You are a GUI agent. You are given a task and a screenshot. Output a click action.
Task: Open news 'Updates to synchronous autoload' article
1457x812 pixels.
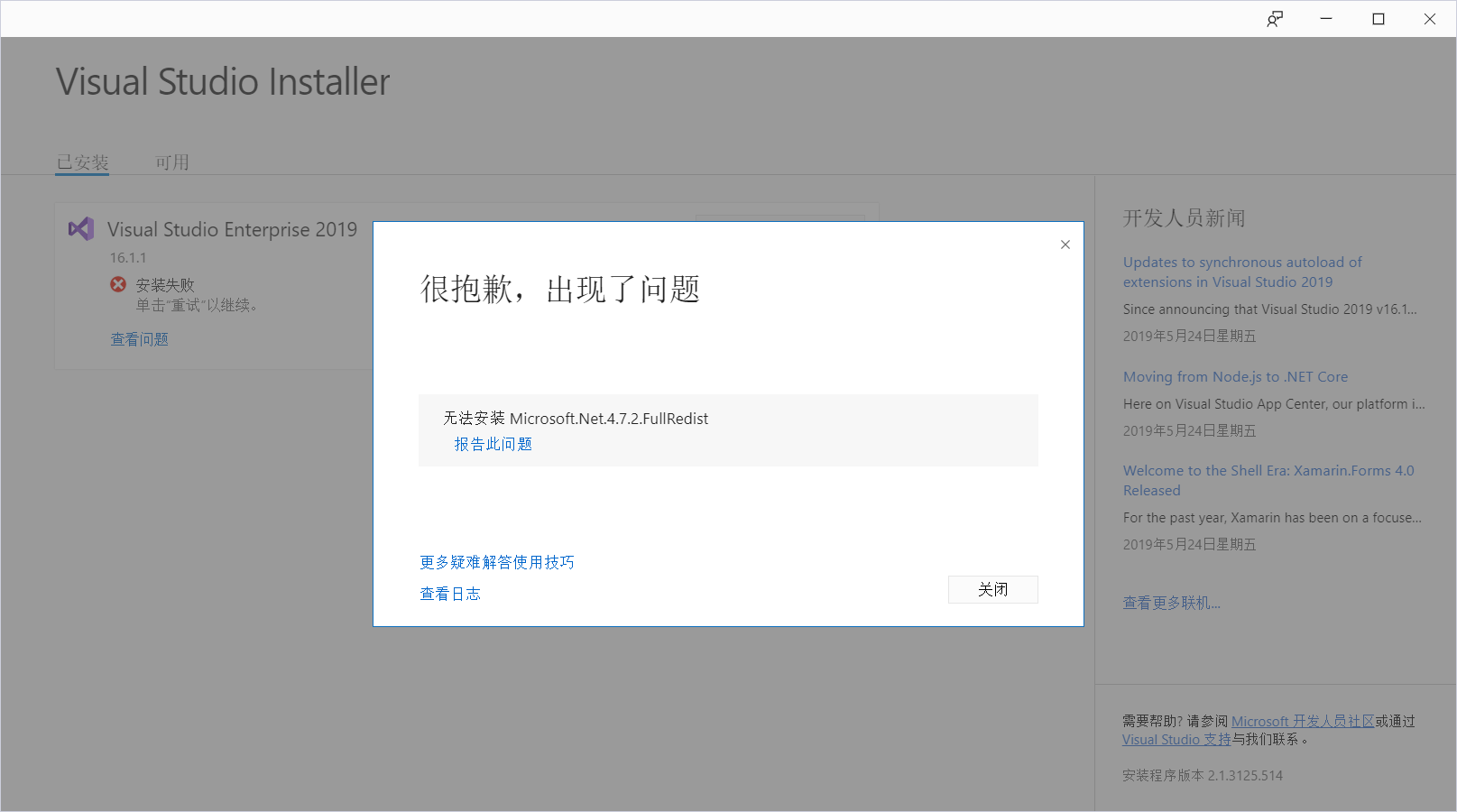click(x=1242, y=272)
